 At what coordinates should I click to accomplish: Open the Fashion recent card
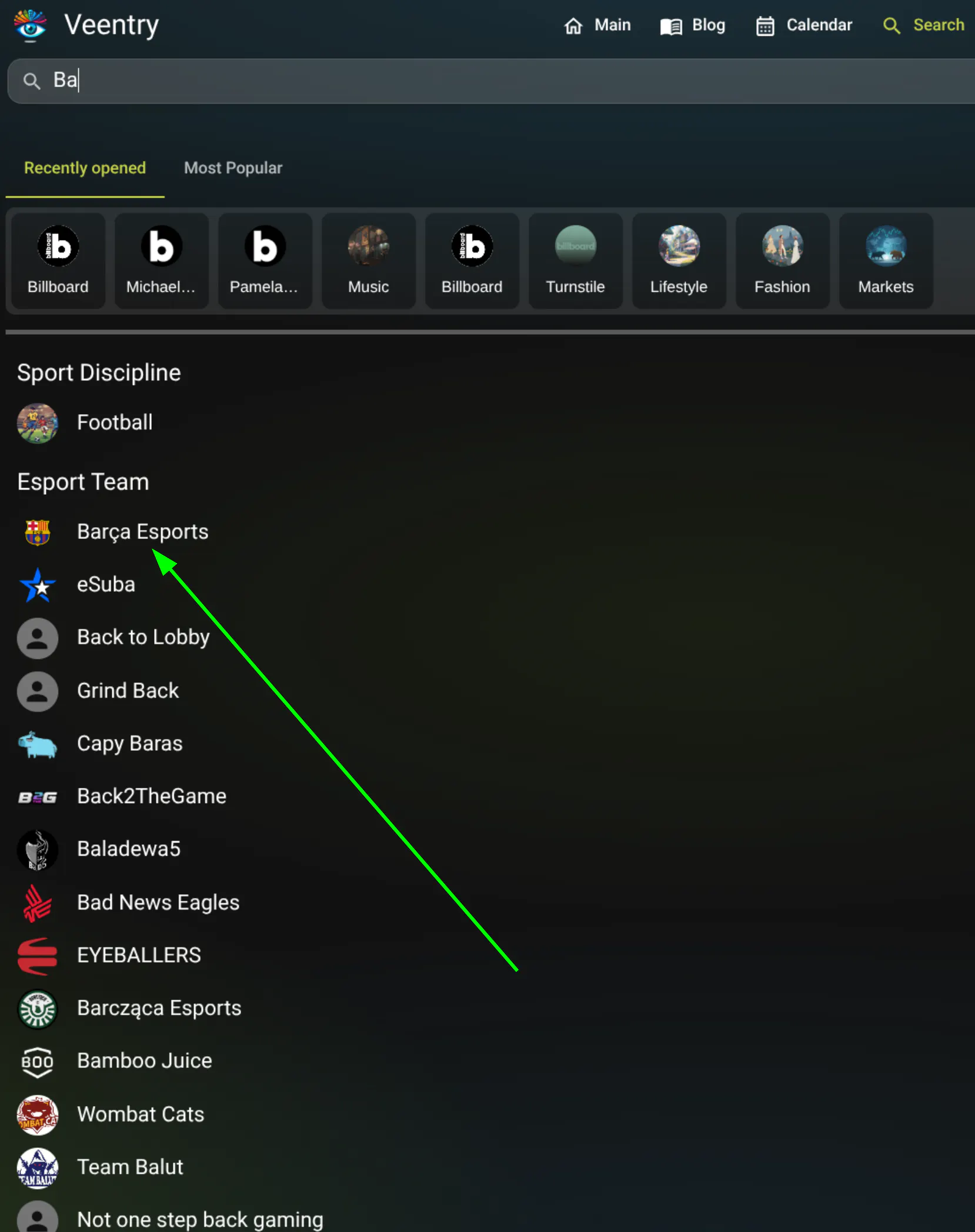[783, 261]
